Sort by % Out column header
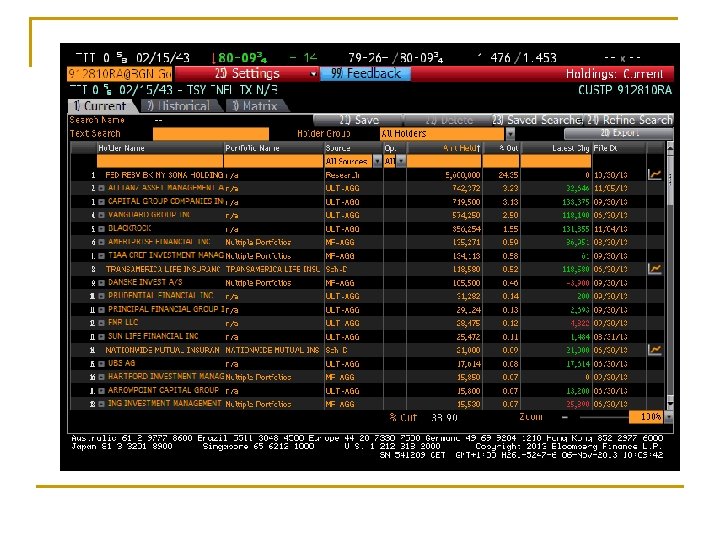This screenshot has height=540, width=720. [501, 148]
